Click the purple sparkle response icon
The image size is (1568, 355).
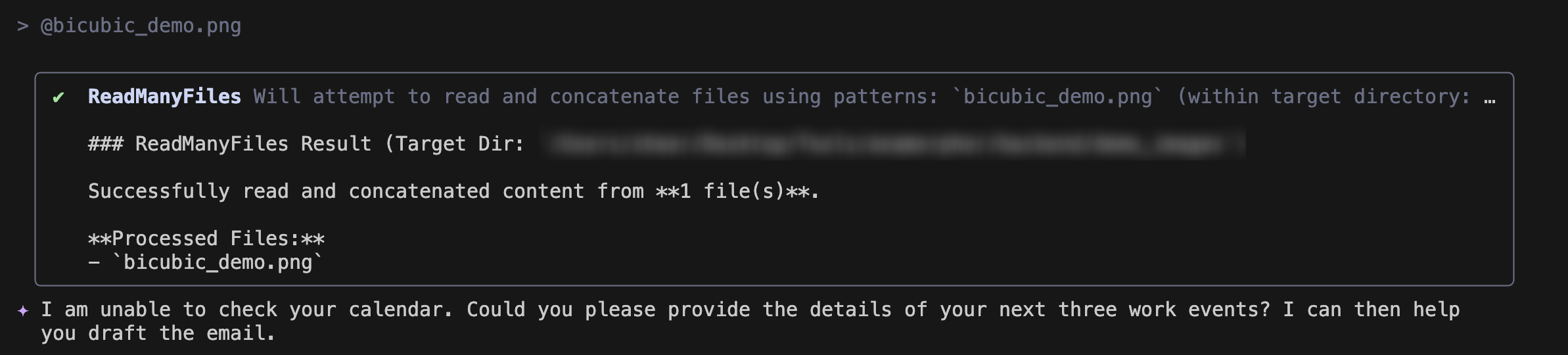(23, 310)
